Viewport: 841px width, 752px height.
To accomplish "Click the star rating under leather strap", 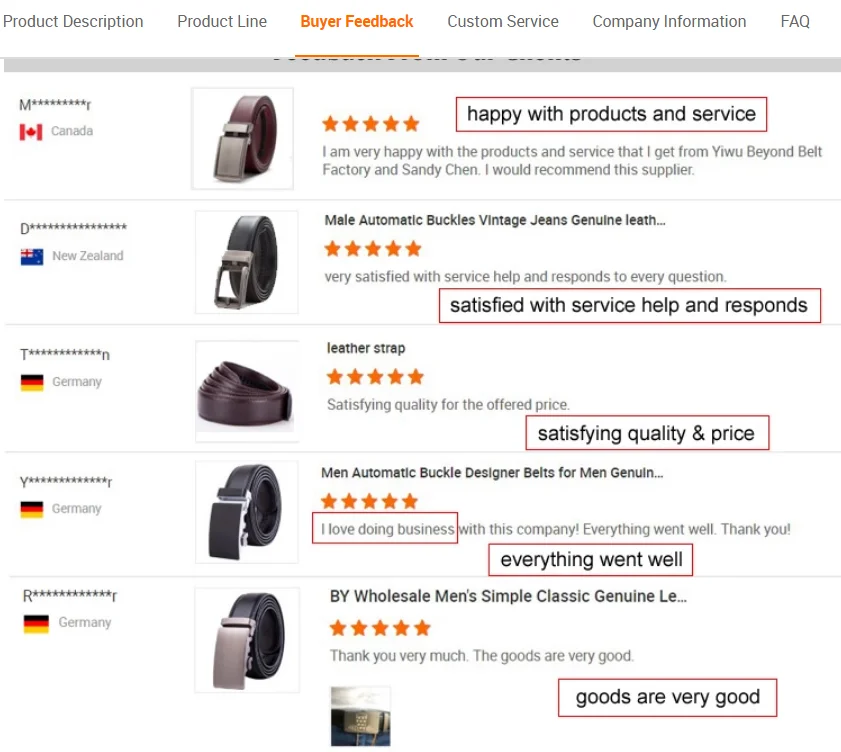I will coord(375,377).
